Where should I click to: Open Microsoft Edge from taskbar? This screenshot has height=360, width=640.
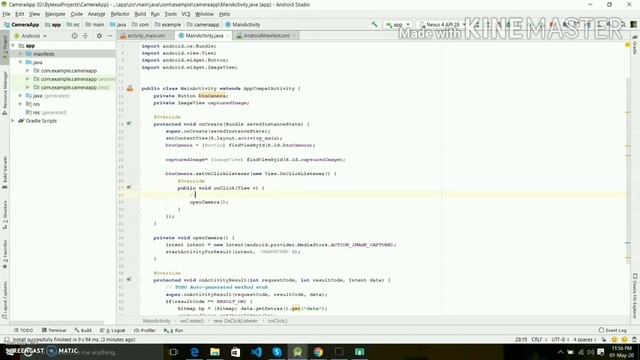click(195, 352)
